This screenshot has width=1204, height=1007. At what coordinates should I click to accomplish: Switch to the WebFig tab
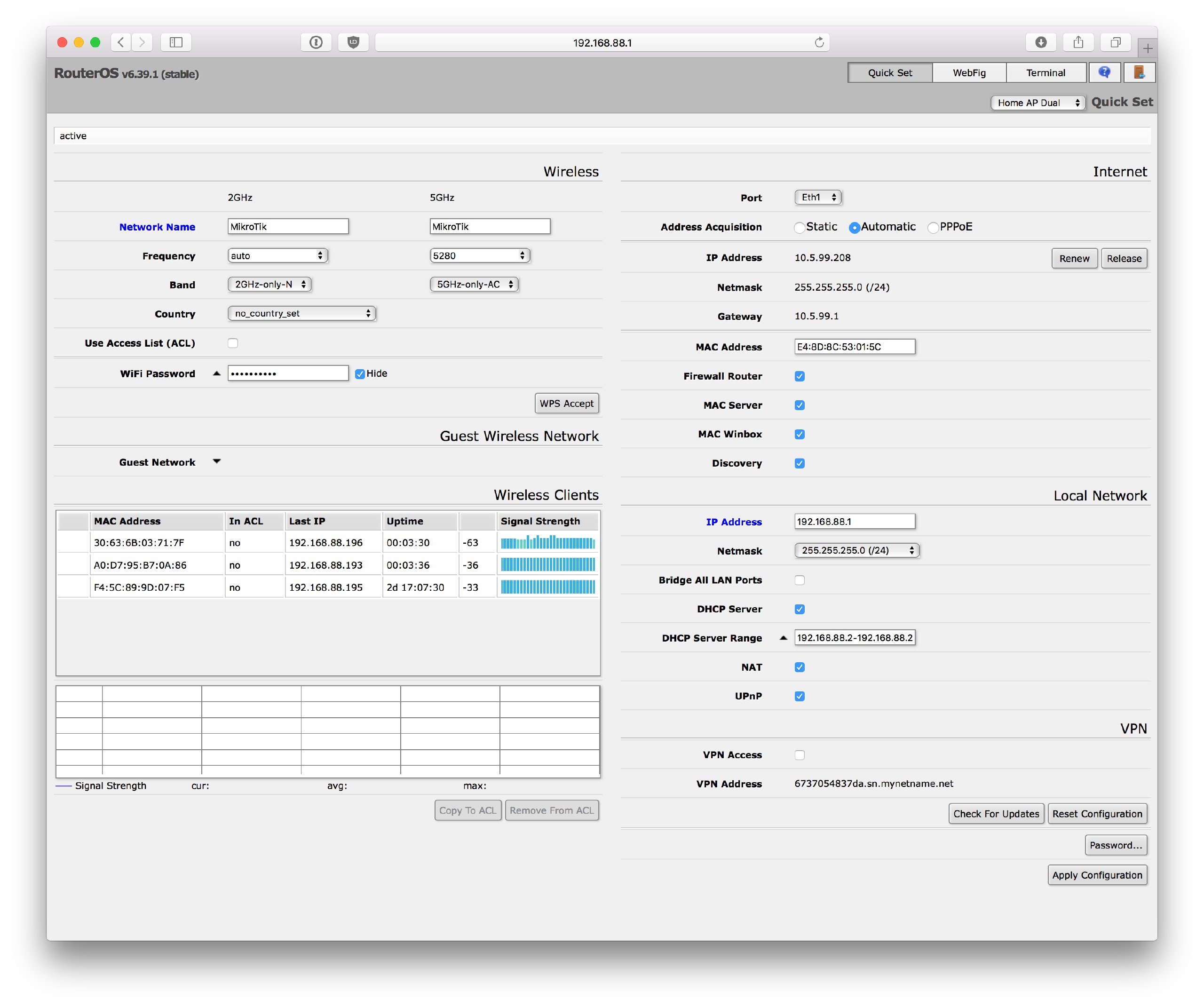click(x=969, y=73)
